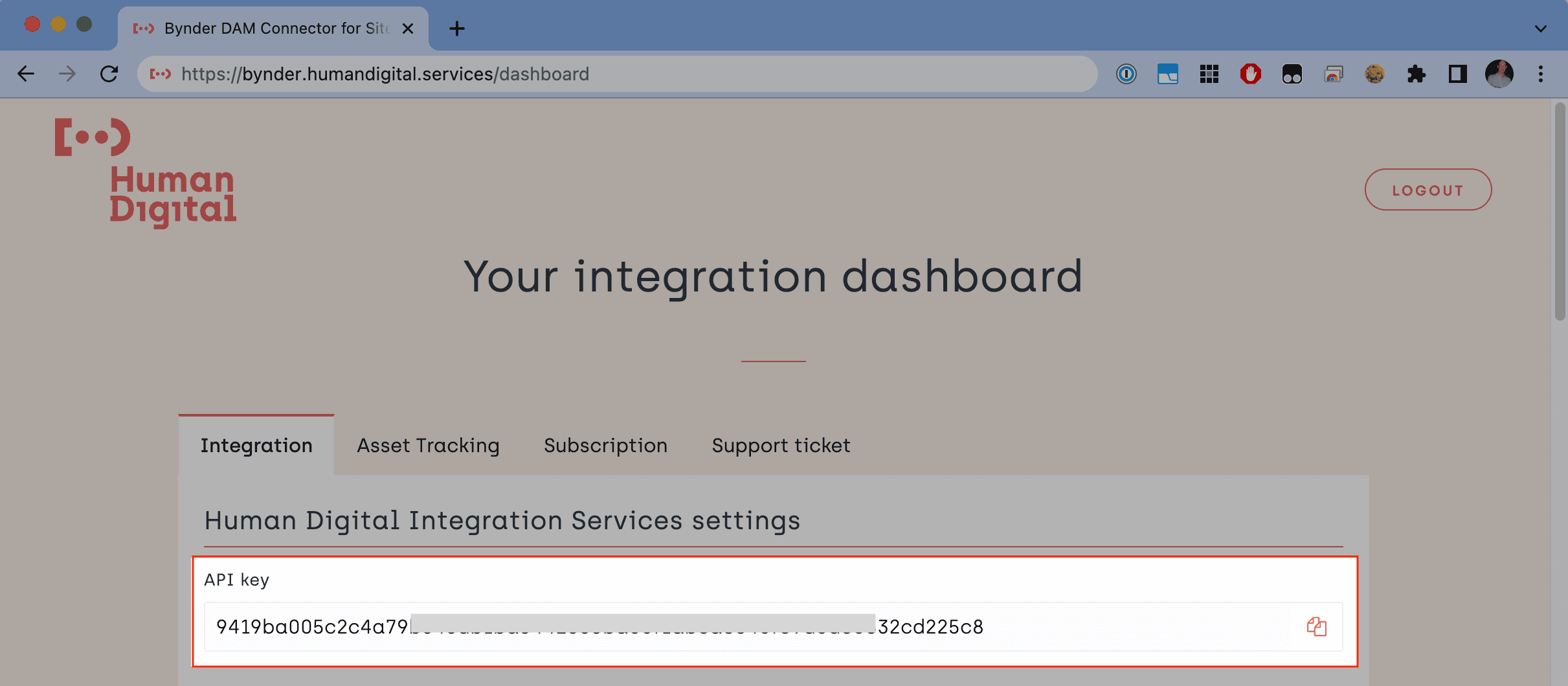Viewport: 1568px width, 686px height.
Task: Open the 1Password extension
Action: [1126, 74]
